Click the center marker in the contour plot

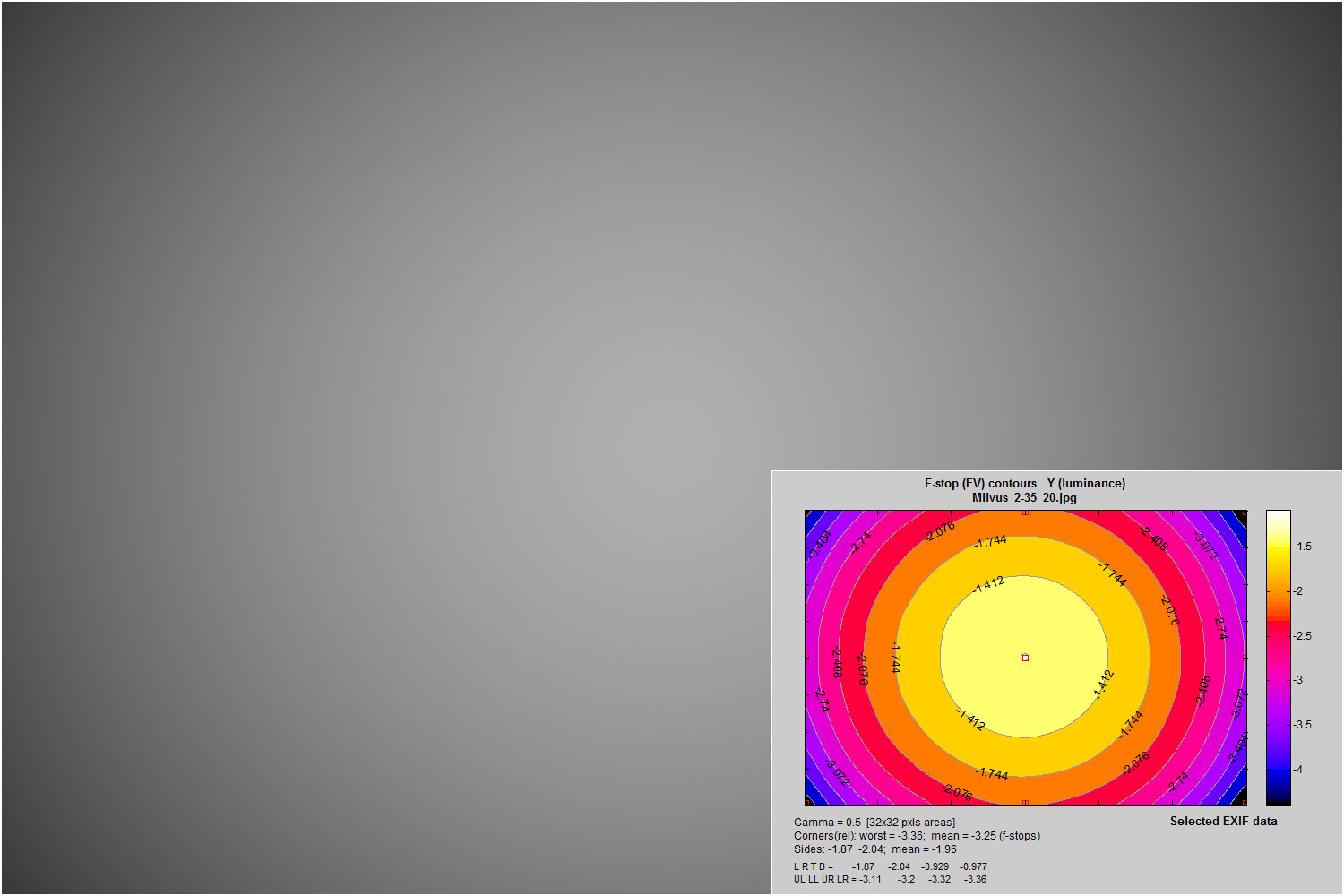1025,658
